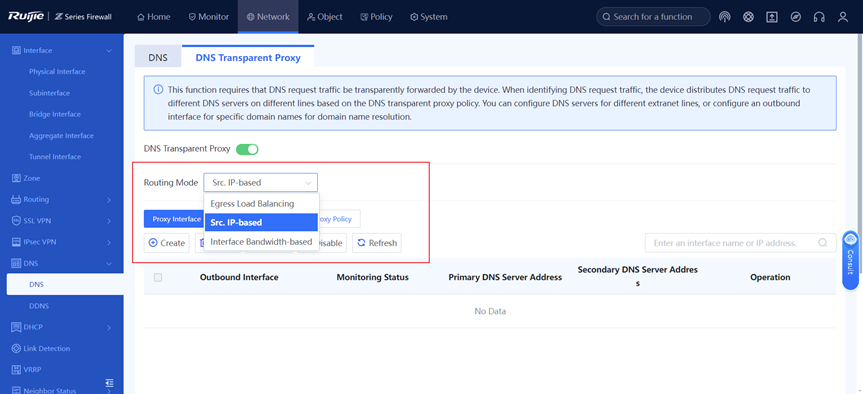This screenshot has width=863, height=394.
Task: Open the compass navigation icon in header
Action: [795, 17]
